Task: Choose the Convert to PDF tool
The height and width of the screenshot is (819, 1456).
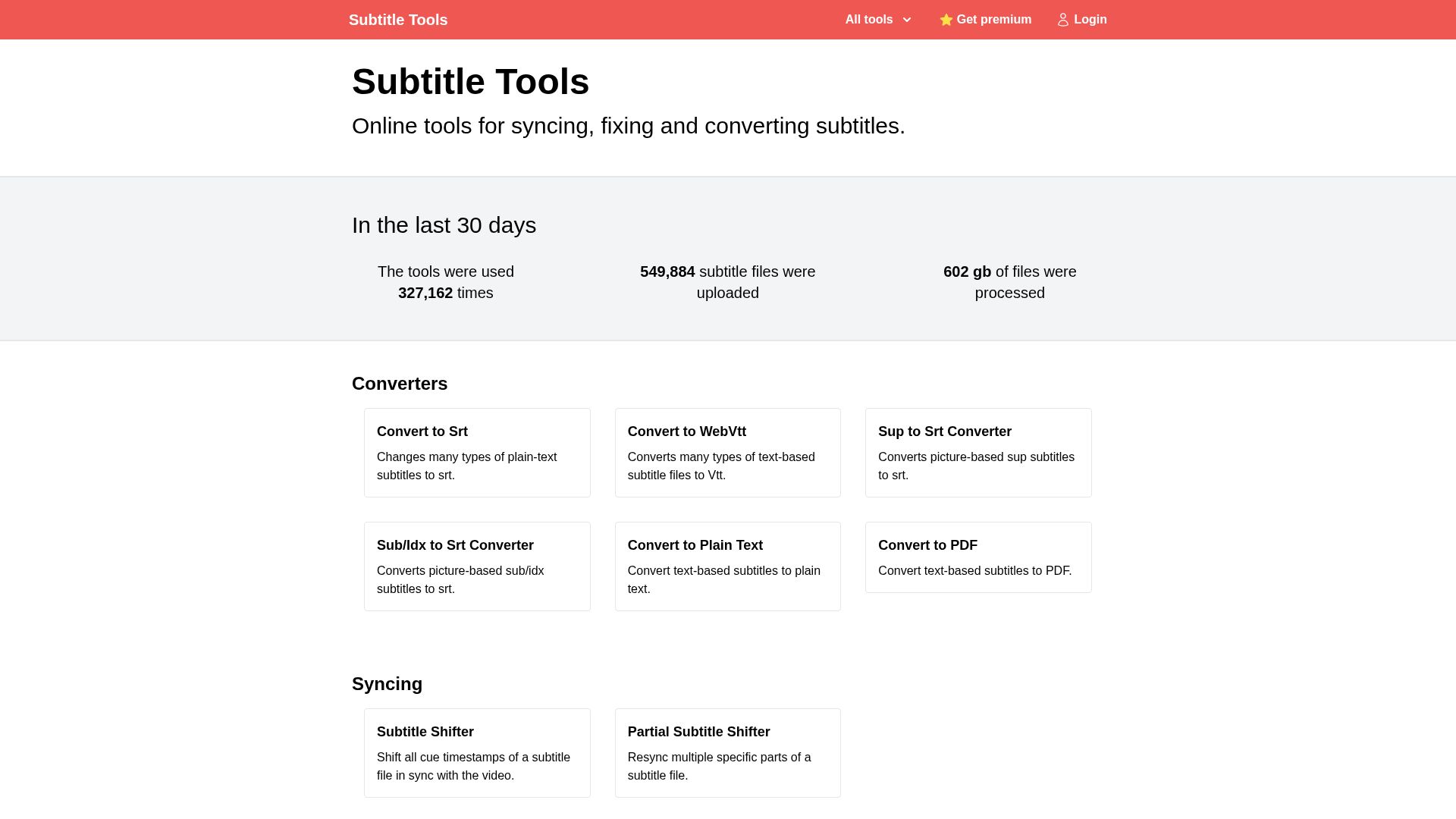Action: pyautogui.click(x=978, y=557)
